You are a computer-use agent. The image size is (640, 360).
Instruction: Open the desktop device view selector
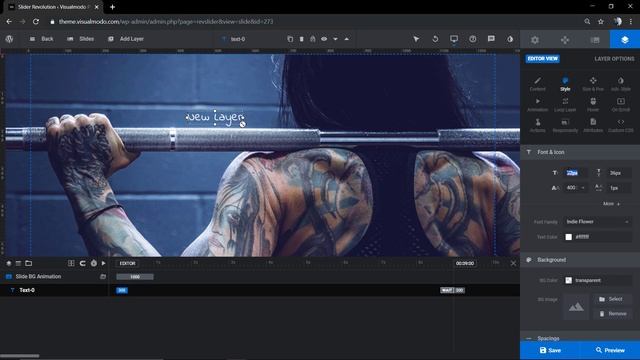[x=454, y=39]
